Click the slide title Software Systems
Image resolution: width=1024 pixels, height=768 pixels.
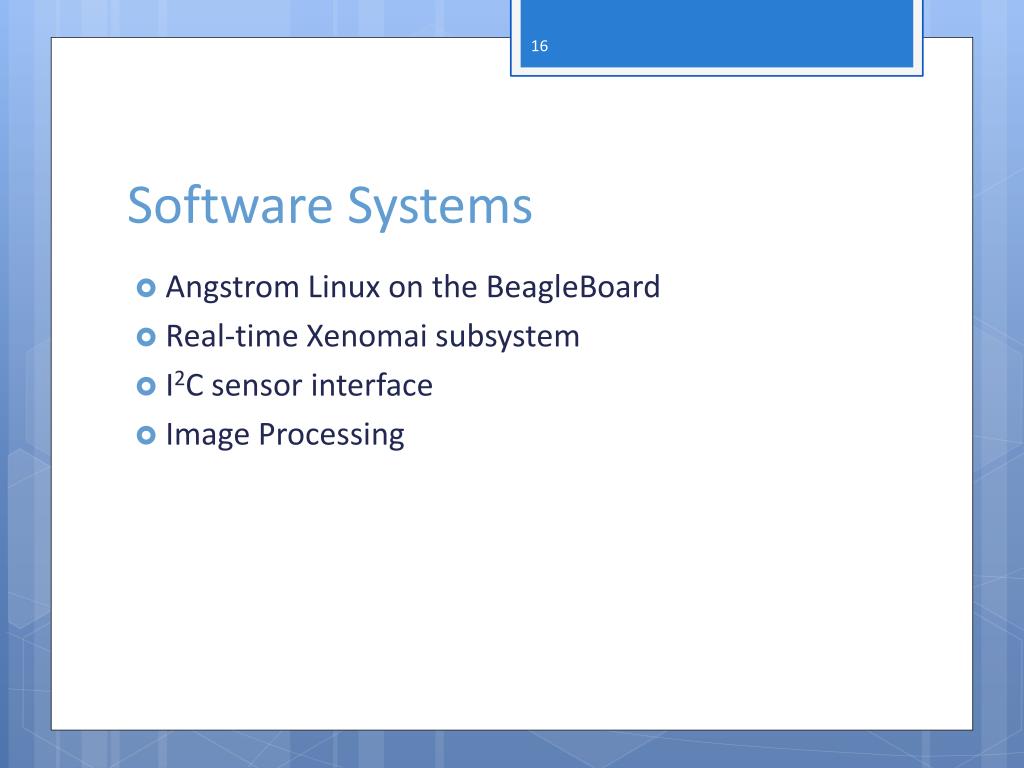tap(330, 206)
